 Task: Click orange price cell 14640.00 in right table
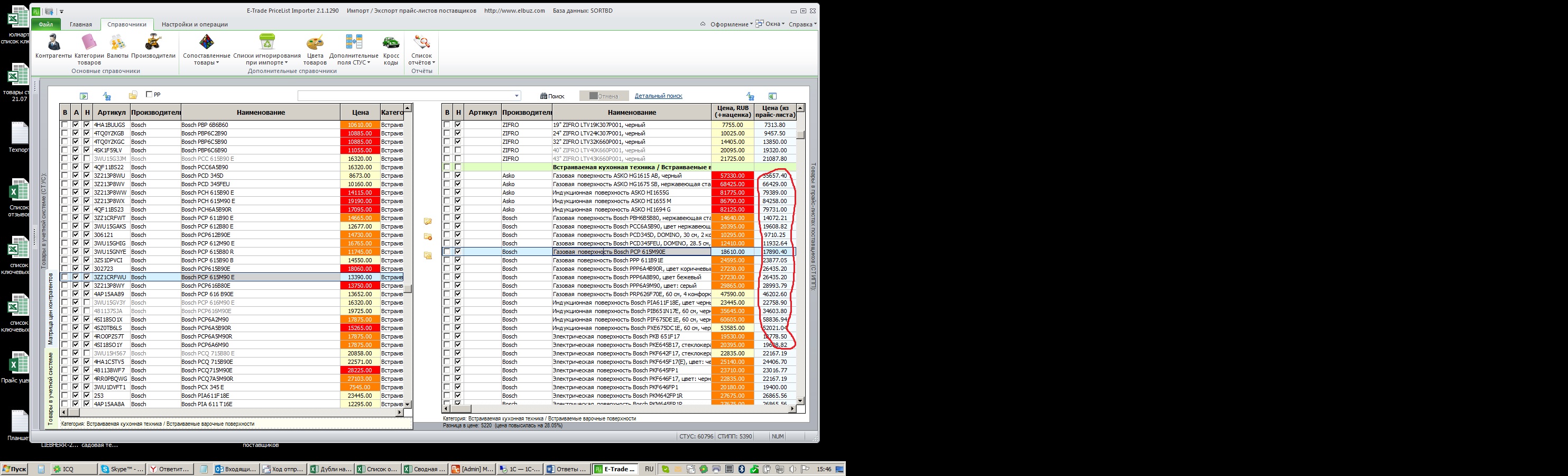click(732, 218)
